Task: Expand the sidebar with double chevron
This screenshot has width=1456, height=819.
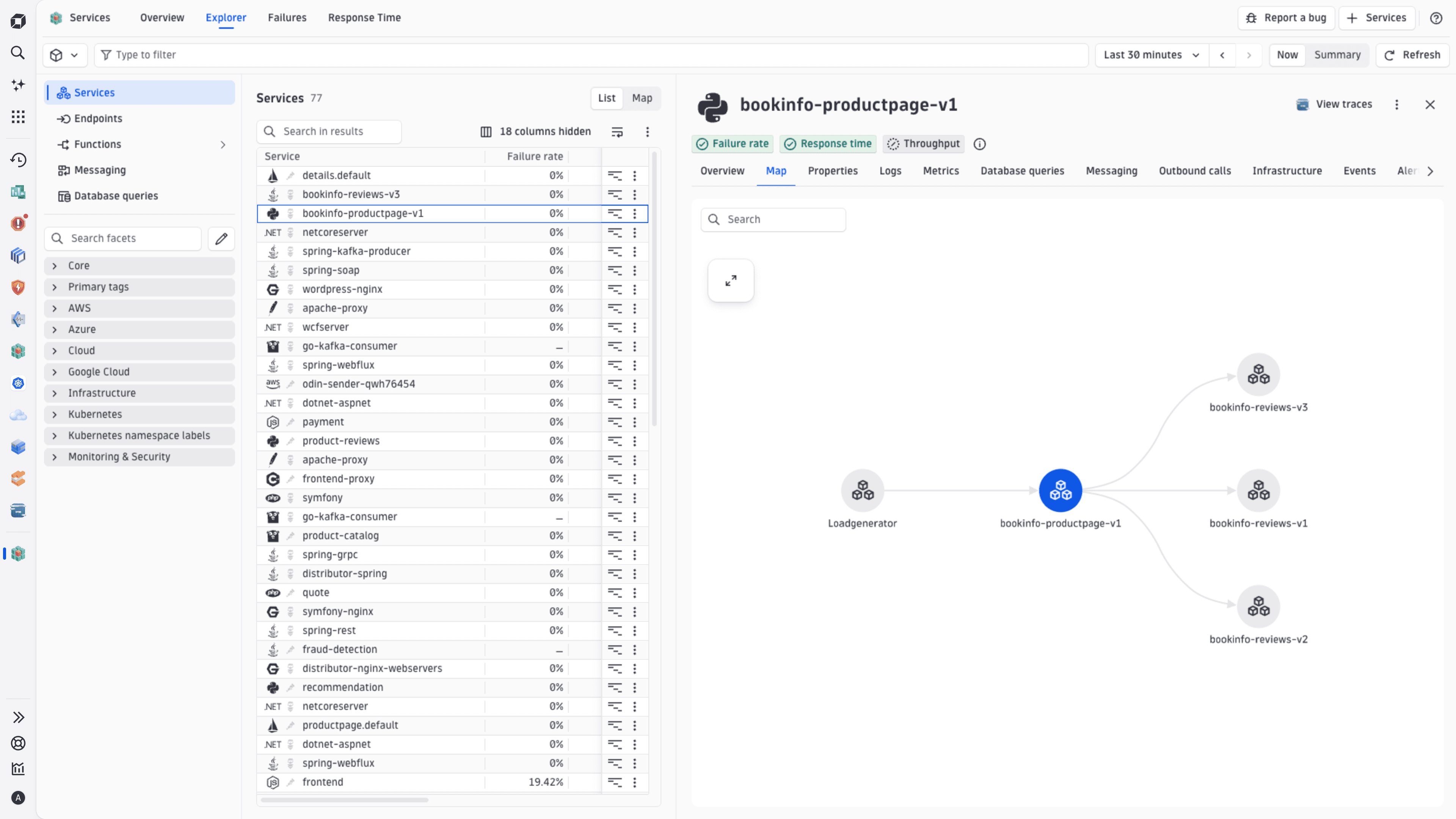Action: 18,717
